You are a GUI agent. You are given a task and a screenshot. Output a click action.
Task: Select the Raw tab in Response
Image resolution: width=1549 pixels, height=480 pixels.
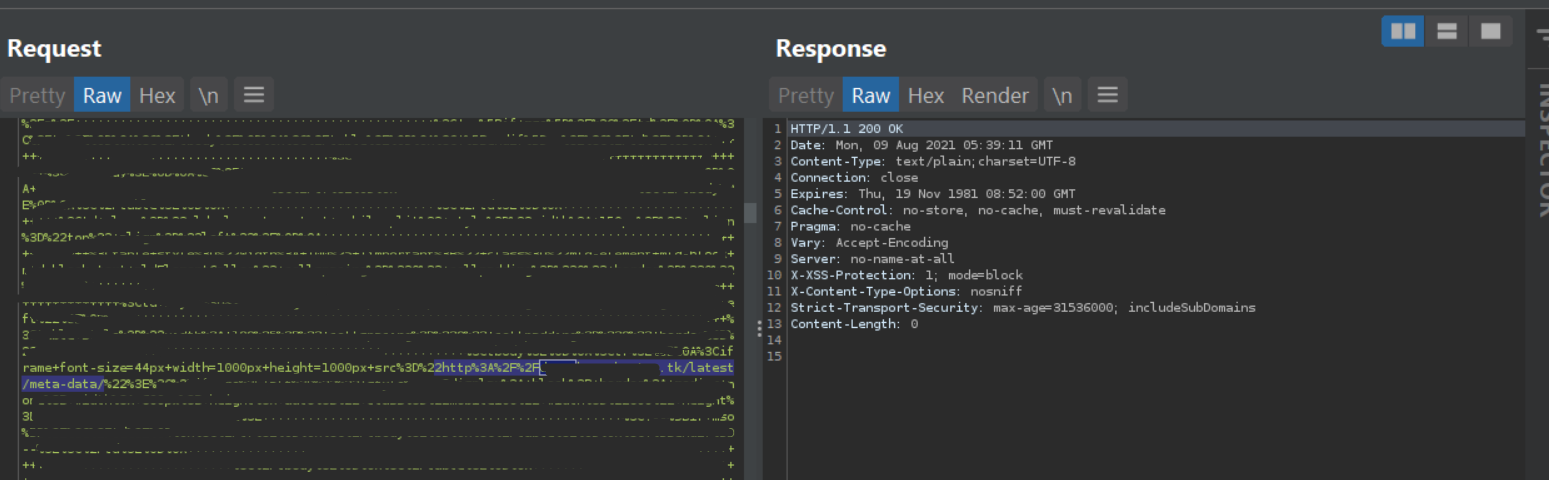(x=870, y=95)
